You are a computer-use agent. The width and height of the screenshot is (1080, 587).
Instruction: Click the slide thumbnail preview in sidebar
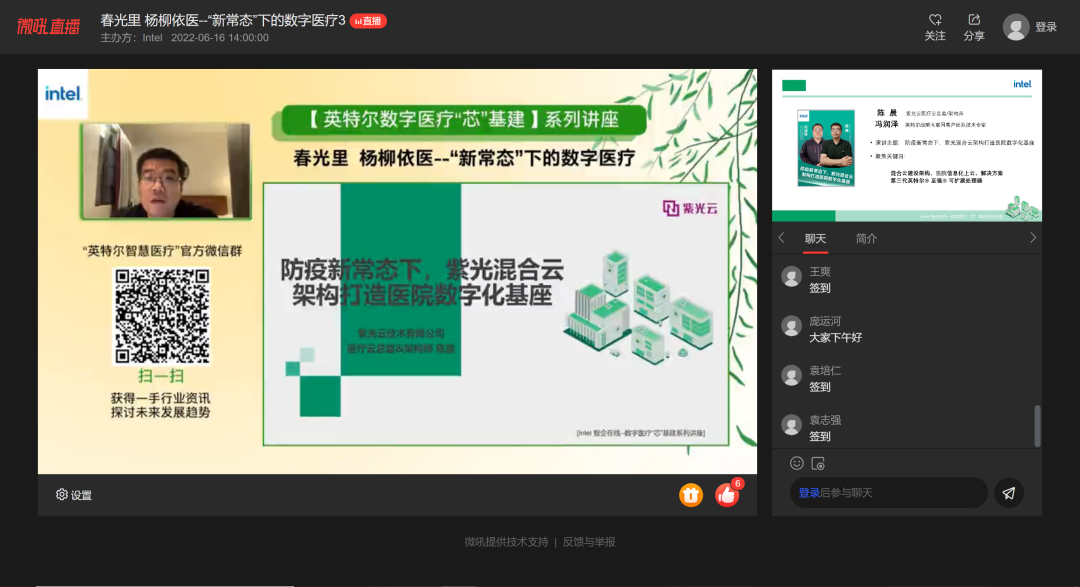coord(906,145)
